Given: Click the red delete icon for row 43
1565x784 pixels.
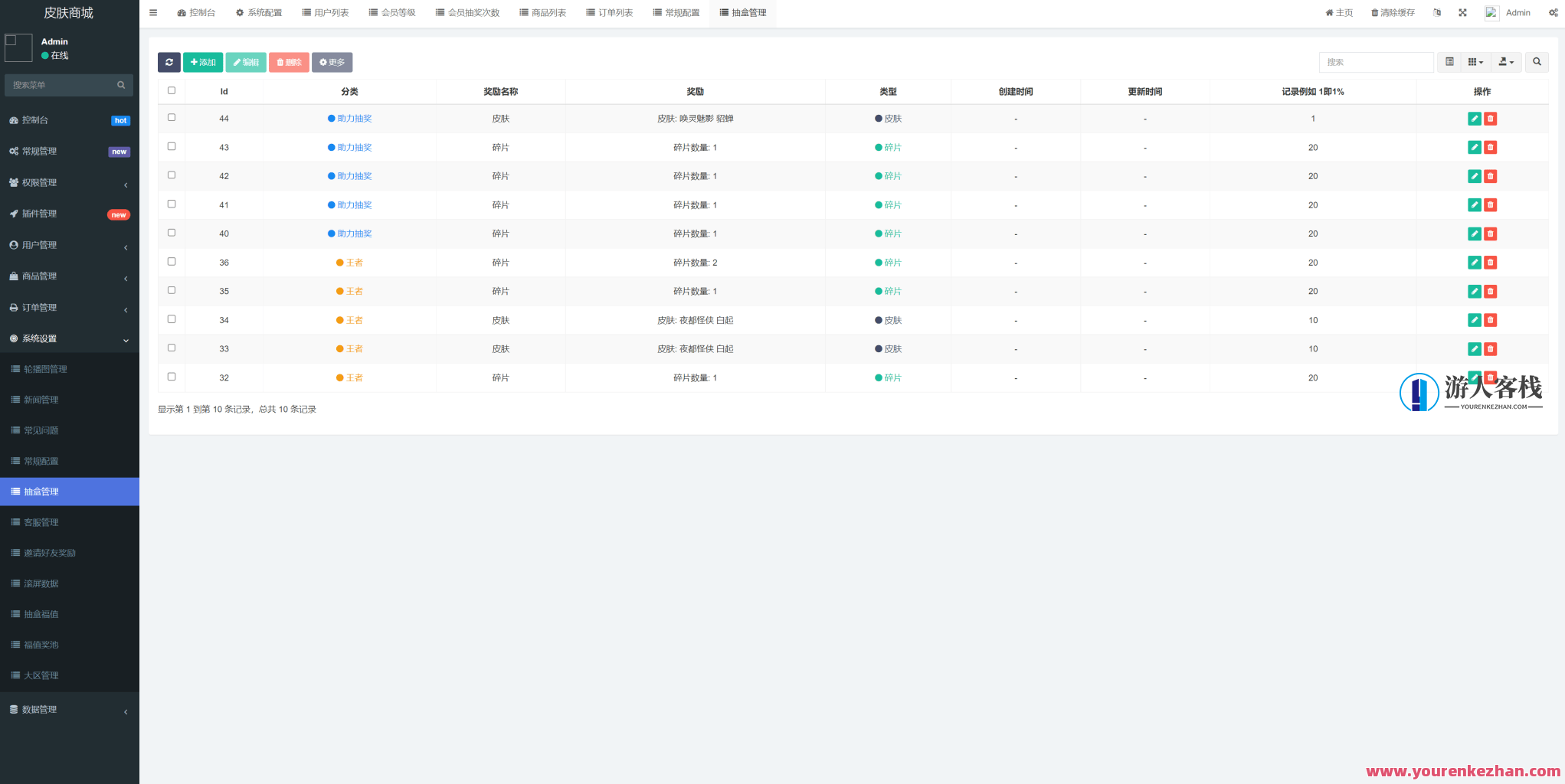Looking at the screenshot, I should (1490, 148).
